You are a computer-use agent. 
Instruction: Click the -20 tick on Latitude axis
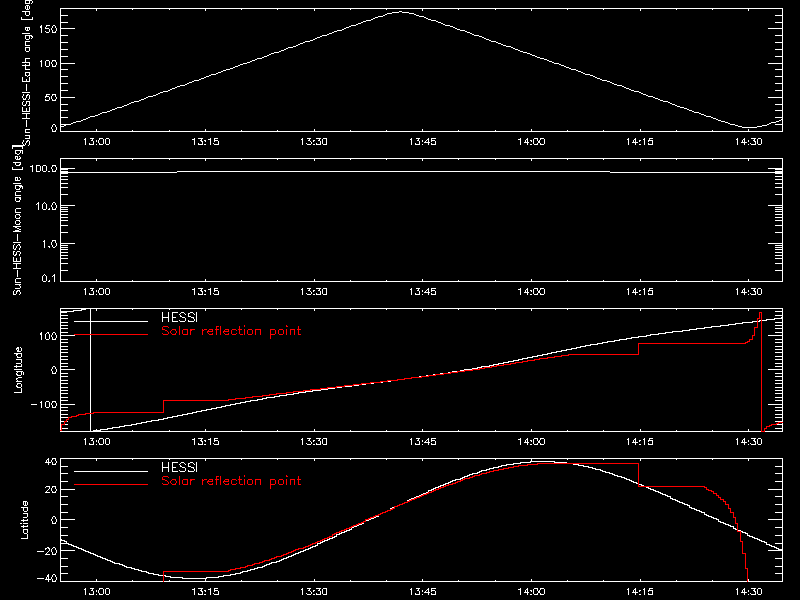(47, 551)
